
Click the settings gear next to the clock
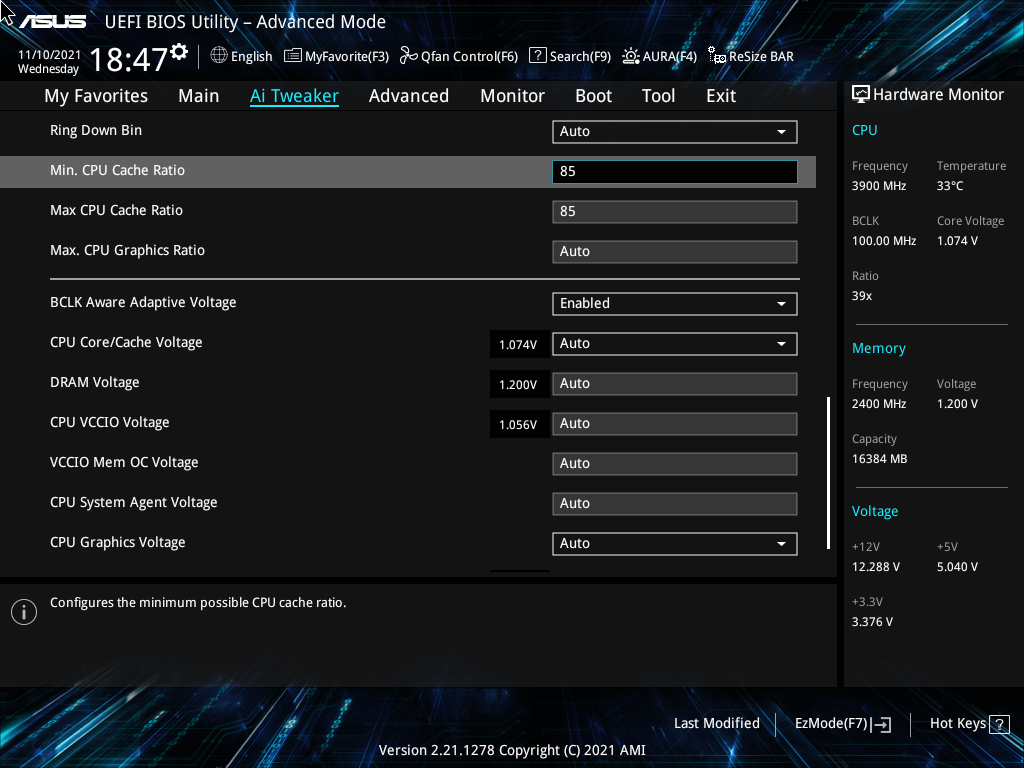point(179,52)
